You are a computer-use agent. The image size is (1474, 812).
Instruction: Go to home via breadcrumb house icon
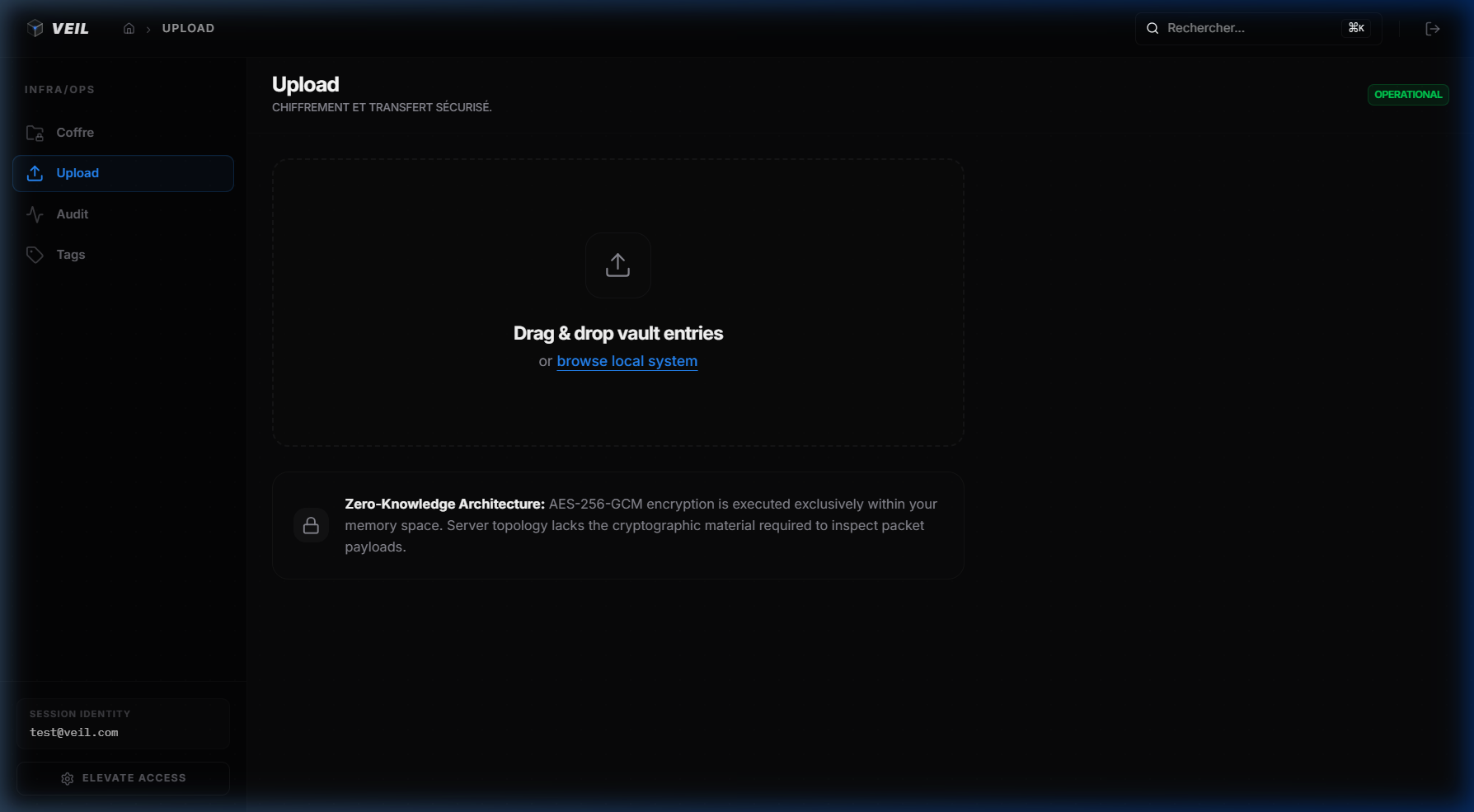[x=129, y=28]
